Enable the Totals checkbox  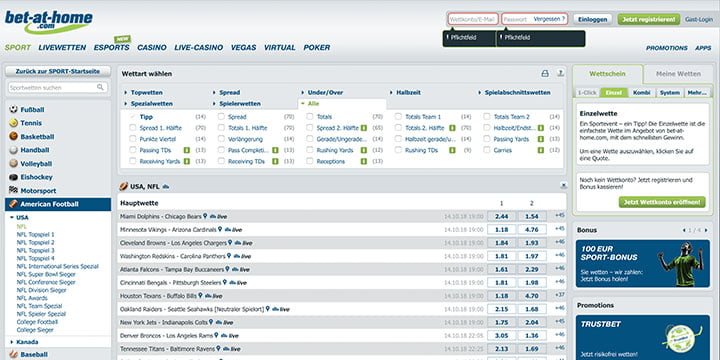(x=309, y=117)
